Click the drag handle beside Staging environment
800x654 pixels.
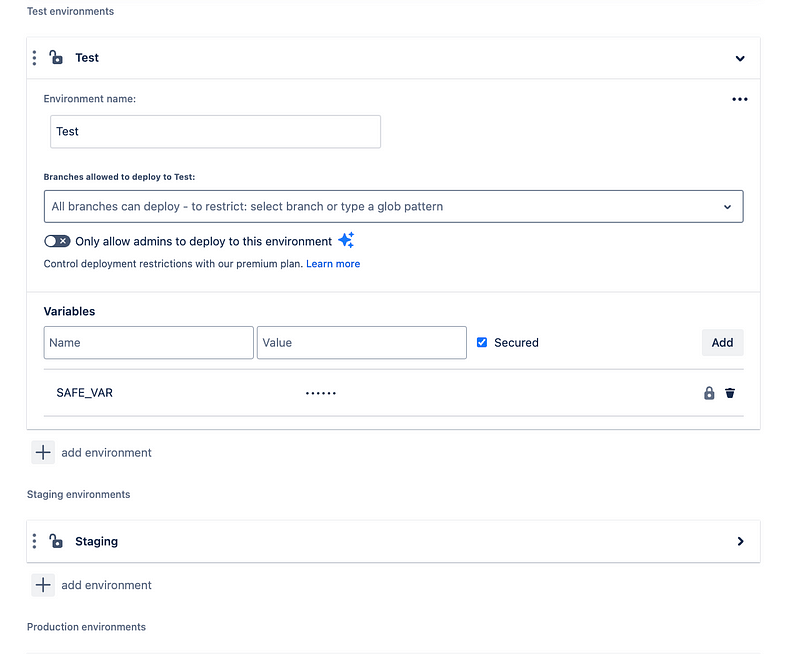34,541
